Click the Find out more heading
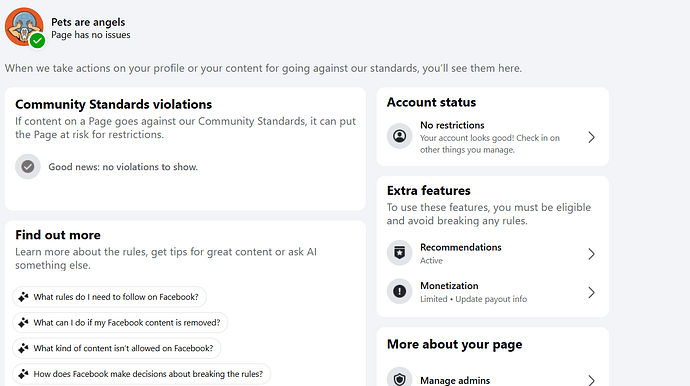This screenshot has height=386, width=690. [x=58, y=235]
